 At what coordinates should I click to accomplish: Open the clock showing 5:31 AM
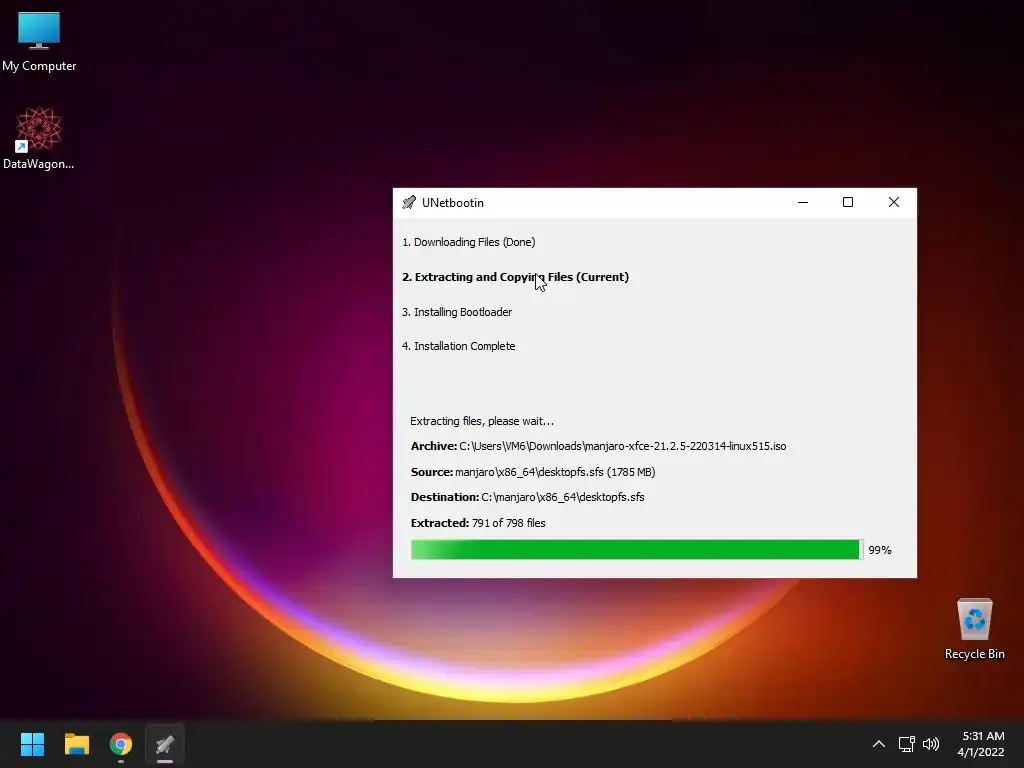981,744
